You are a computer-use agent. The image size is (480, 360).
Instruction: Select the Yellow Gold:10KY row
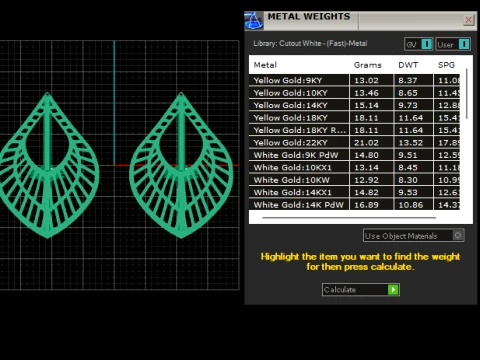coord(354,93)
